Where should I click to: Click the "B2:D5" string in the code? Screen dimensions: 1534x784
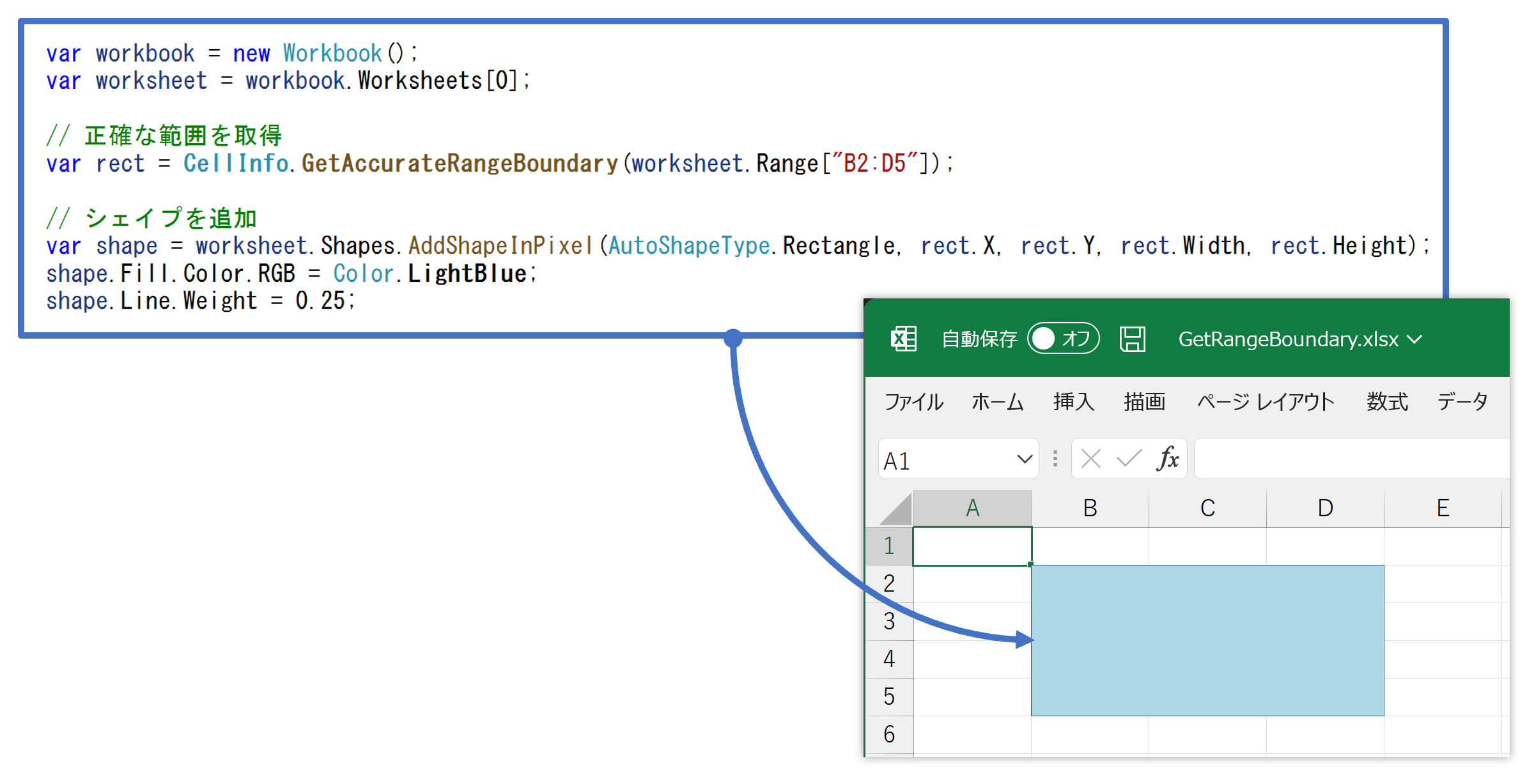click(875, 164)
